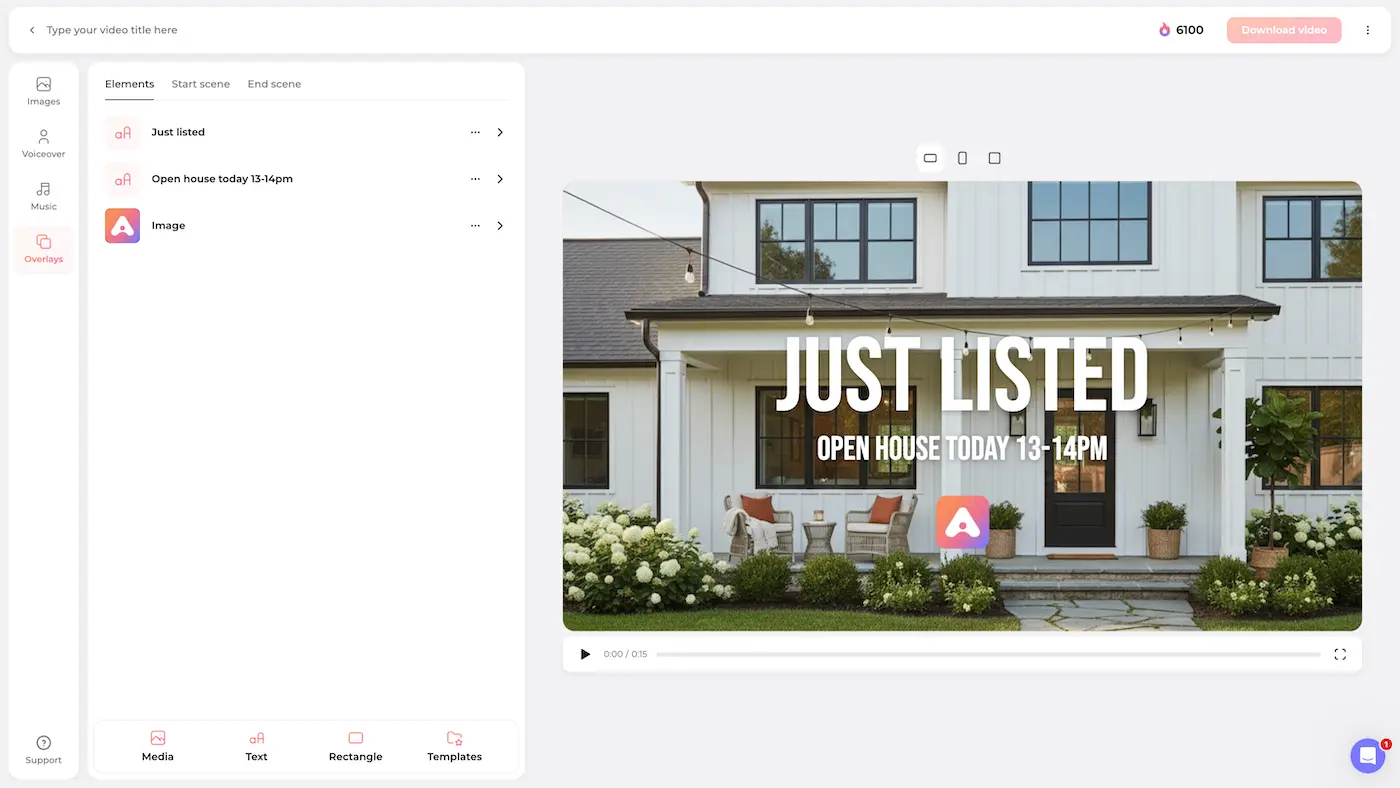Expand the Just listed overlay settings
This screenshot has height=788, width=1400.
pos(499,131)
